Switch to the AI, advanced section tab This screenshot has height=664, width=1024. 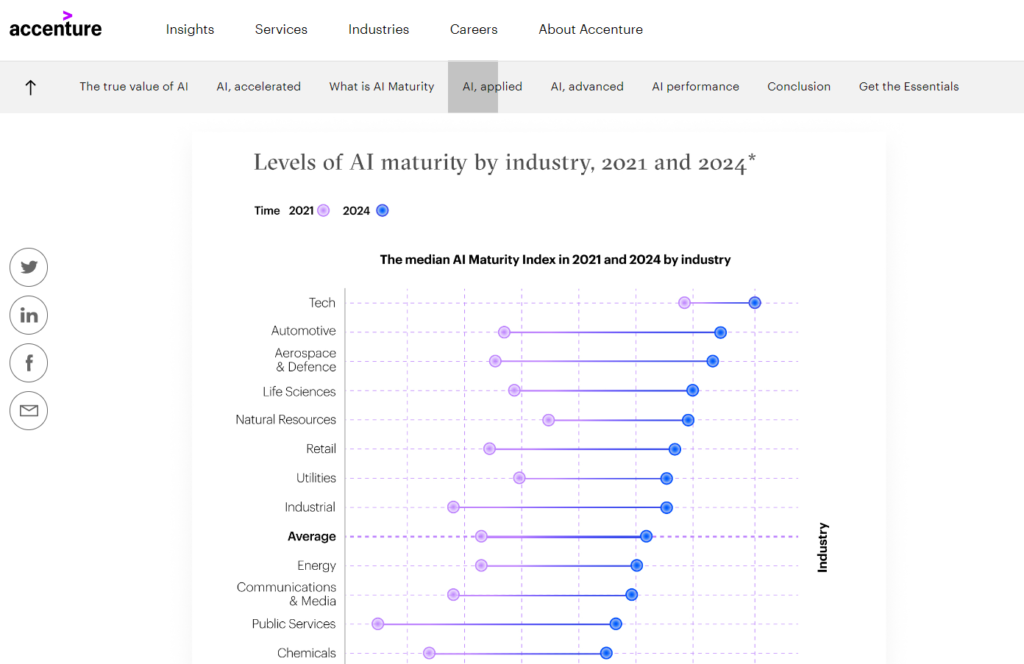(x=587, y=87)
